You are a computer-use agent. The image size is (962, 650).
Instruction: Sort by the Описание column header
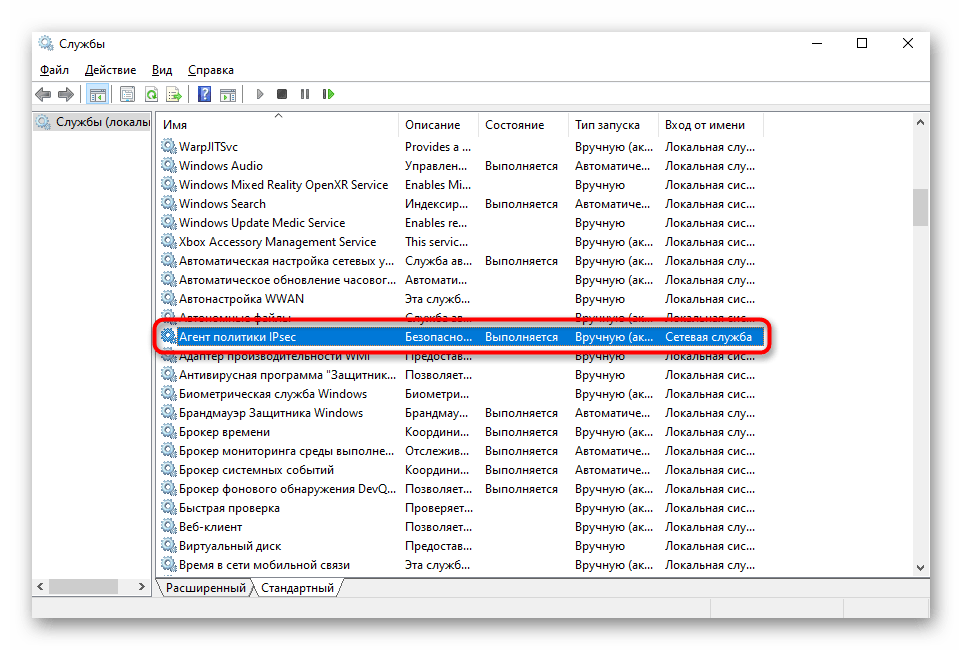[438, 125]
